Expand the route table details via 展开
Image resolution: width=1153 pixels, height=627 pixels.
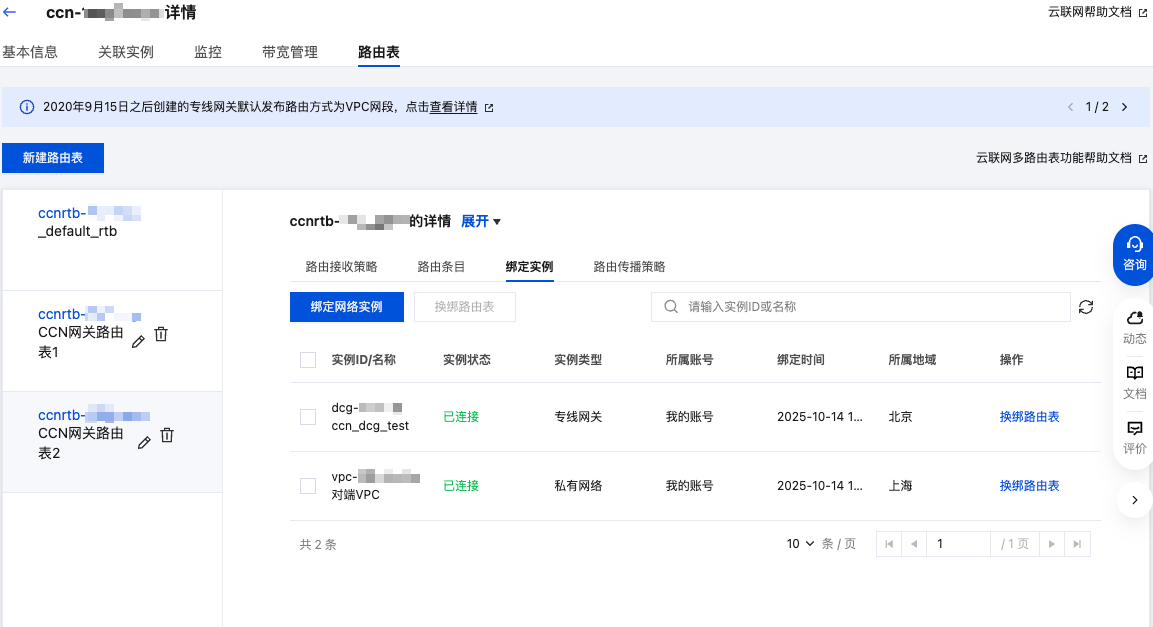click(480, 222)
